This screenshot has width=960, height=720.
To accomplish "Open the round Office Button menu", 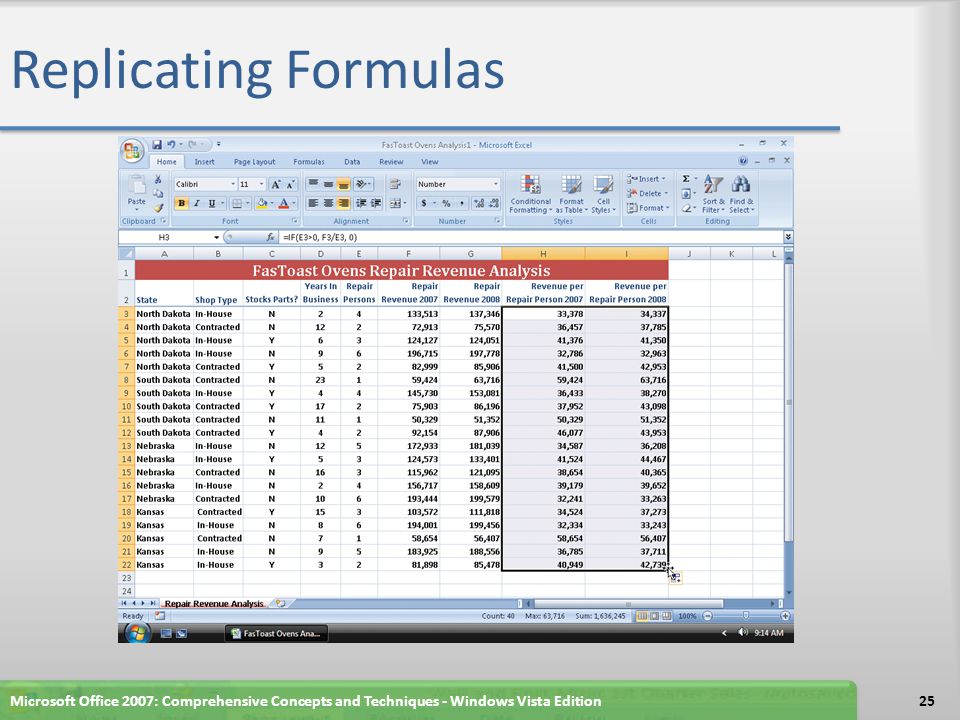I will [x=132, y=151].
